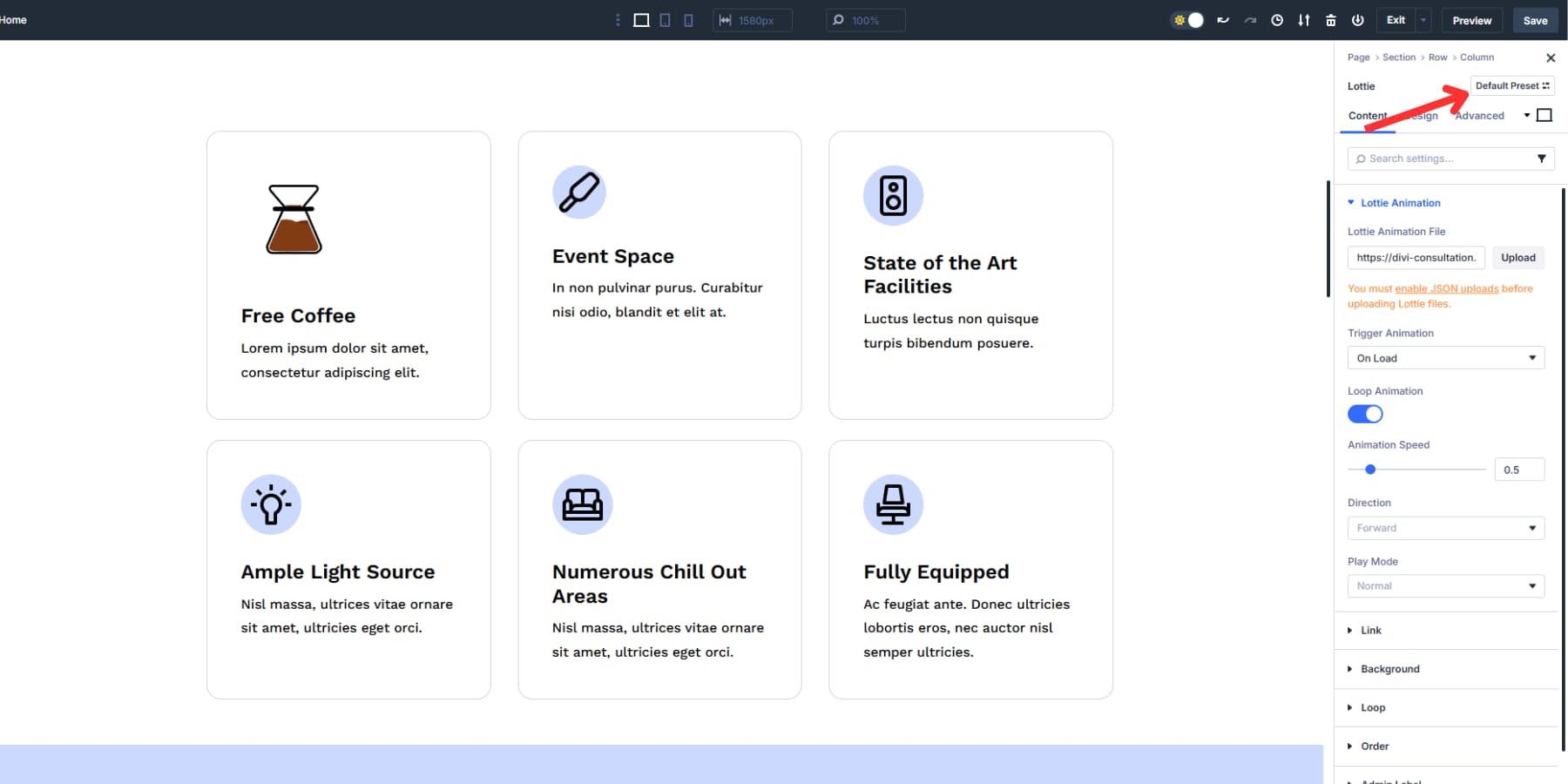Toggle light/dark builder interface mode
Image resolution: width=1568 pixels, height=784 pixels.
(x=1187, y=19)
